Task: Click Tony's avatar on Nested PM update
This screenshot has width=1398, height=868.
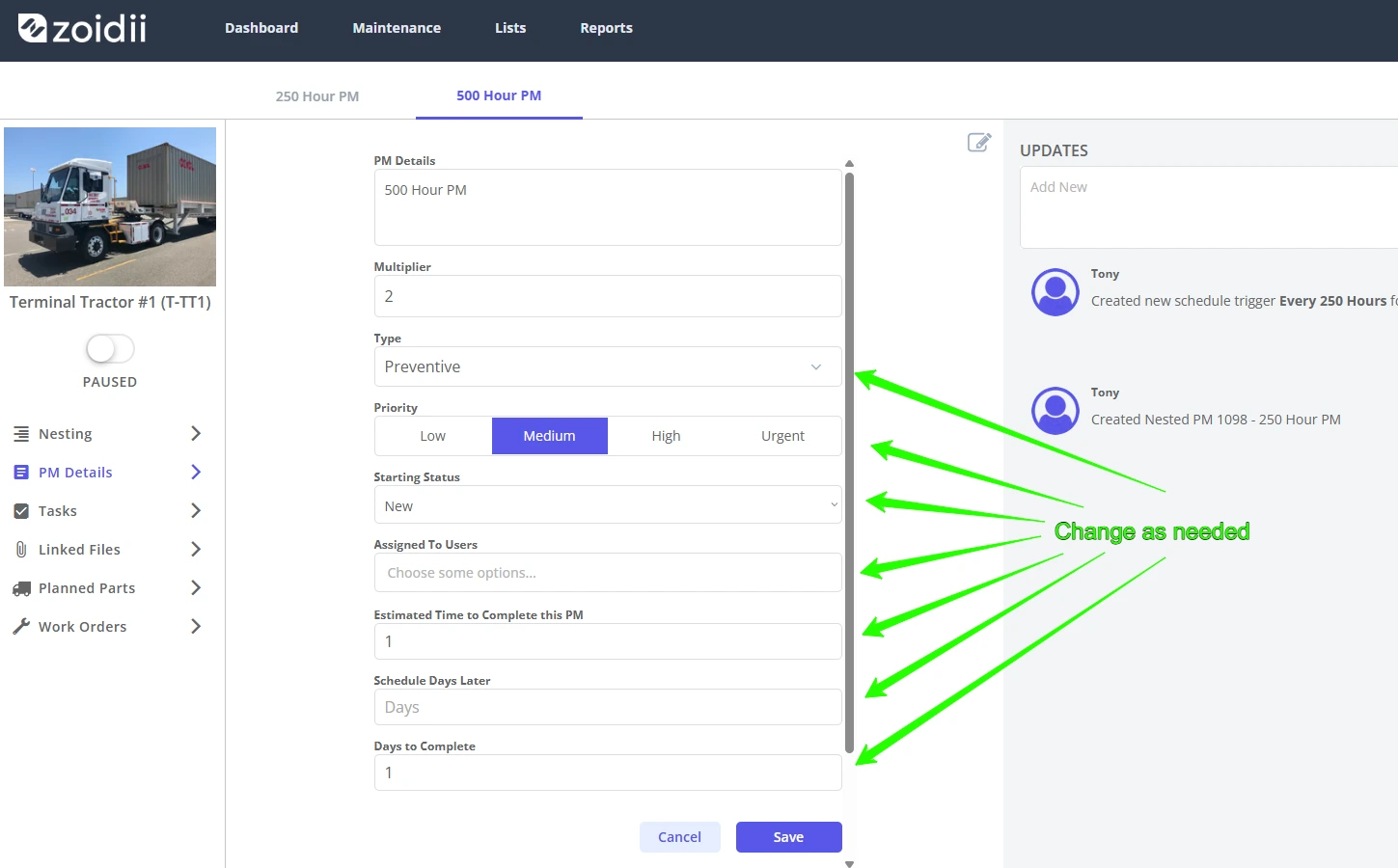Action: pos(1055,411)
